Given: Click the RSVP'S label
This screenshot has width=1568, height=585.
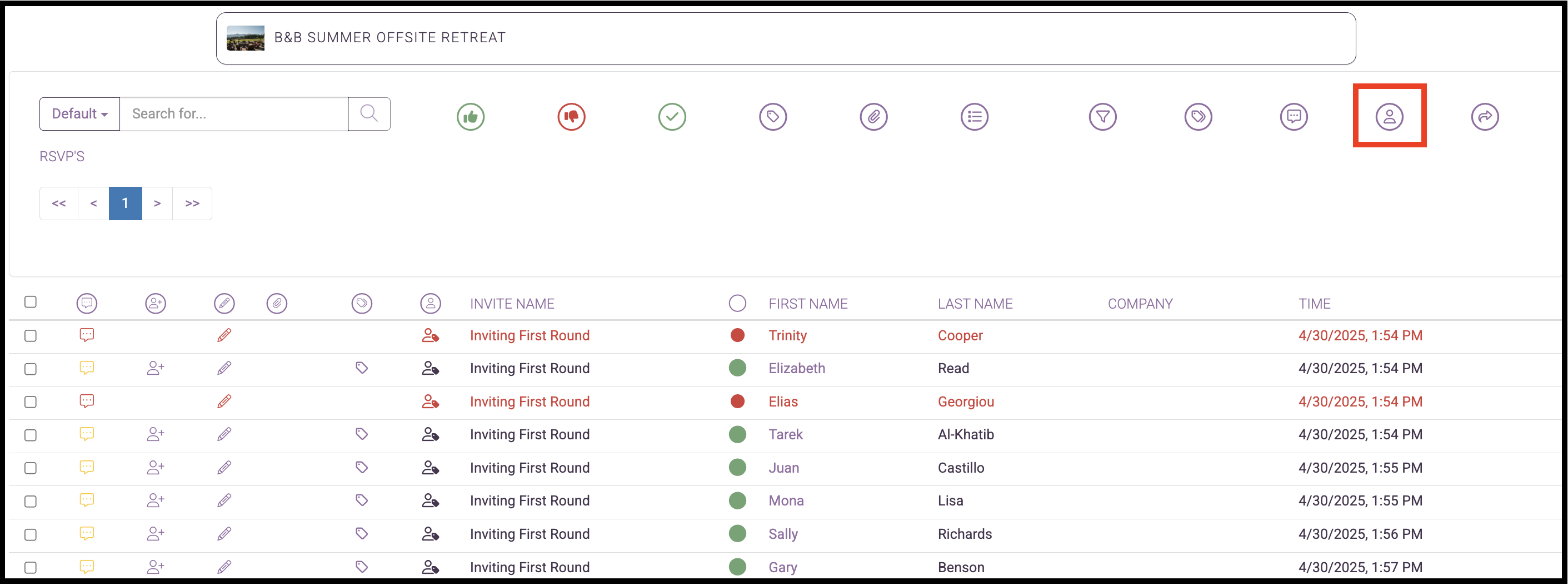Looking at the screenshot, I should click(62, 157).
